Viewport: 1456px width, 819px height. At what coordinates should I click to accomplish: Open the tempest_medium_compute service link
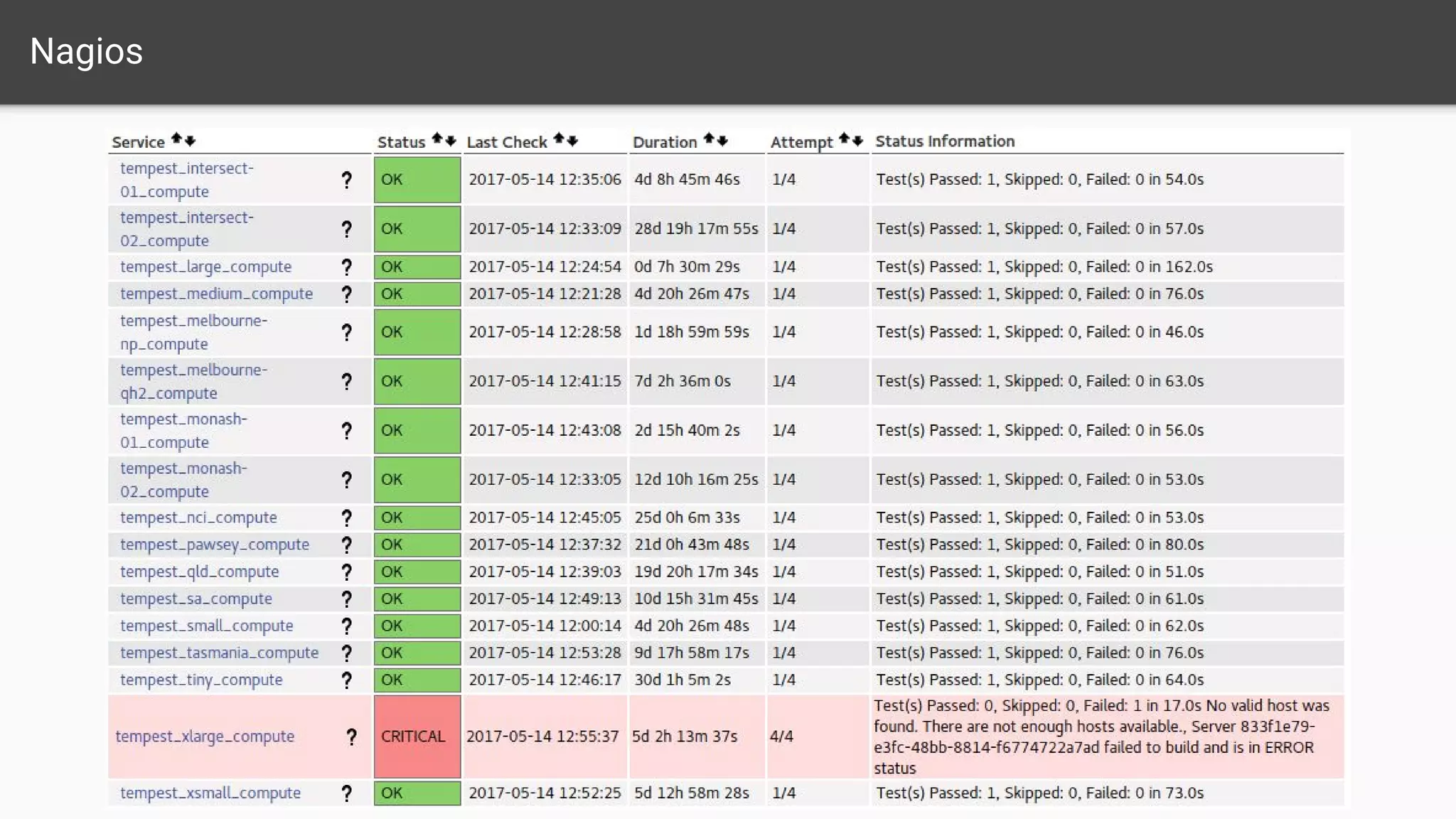pyautogui.click(x=216, y=294)
